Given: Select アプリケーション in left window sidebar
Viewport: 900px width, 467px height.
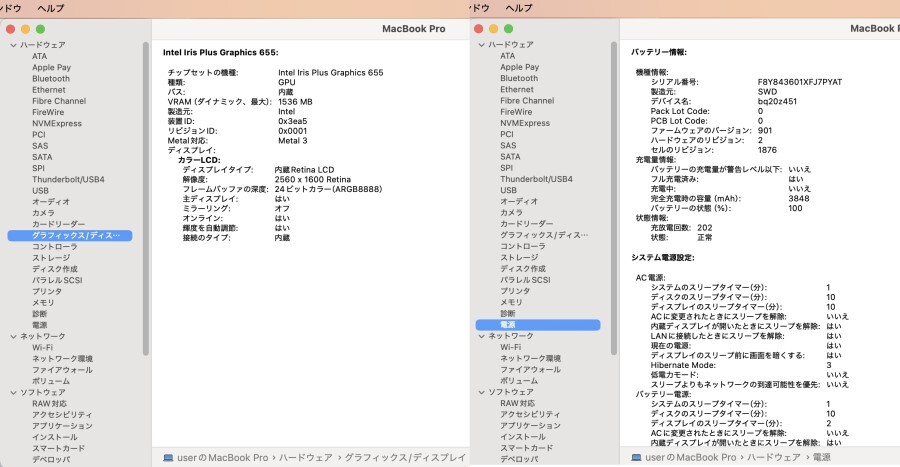Looking at the screenshot, I should coord(63,426).
